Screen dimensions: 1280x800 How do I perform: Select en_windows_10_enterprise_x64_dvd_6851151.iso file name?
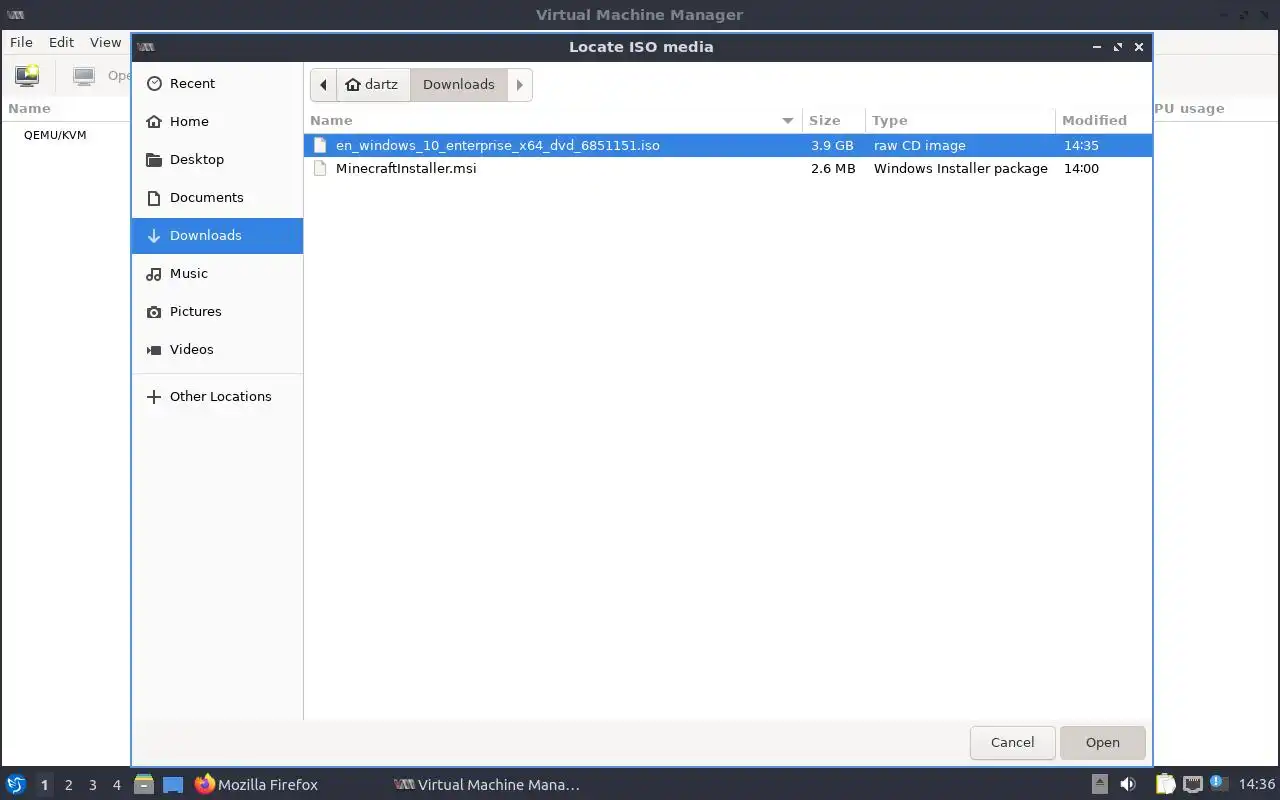click(497, 145)
